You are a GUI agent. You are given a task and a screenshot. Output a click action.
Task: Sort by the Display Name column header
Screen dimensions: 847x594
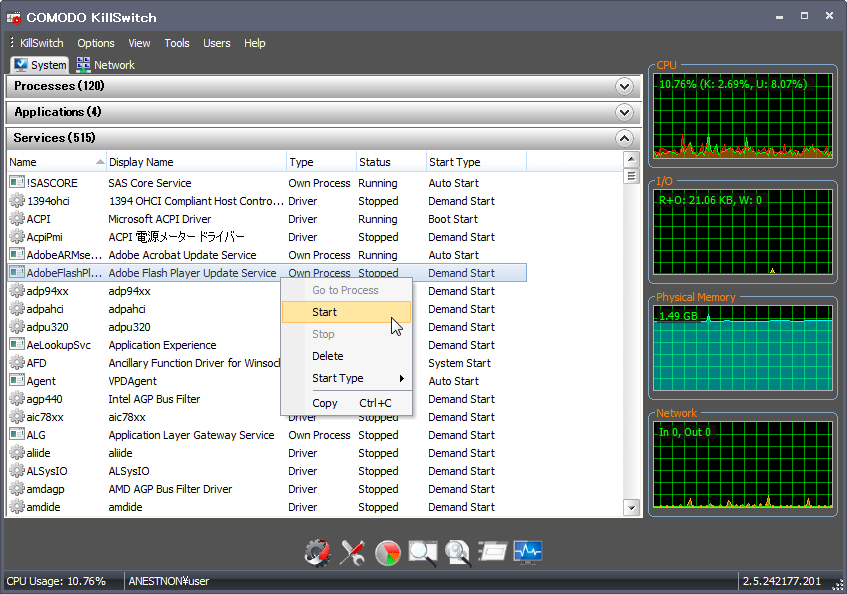pyautogui.click(x=196, y=162)
